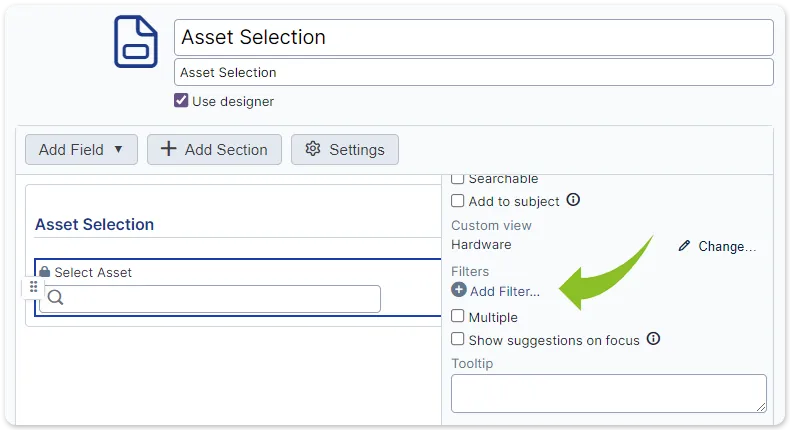Click into the Tooltip text area
Viewport: 790px width, 430px height.
click(x=609, y=393)
